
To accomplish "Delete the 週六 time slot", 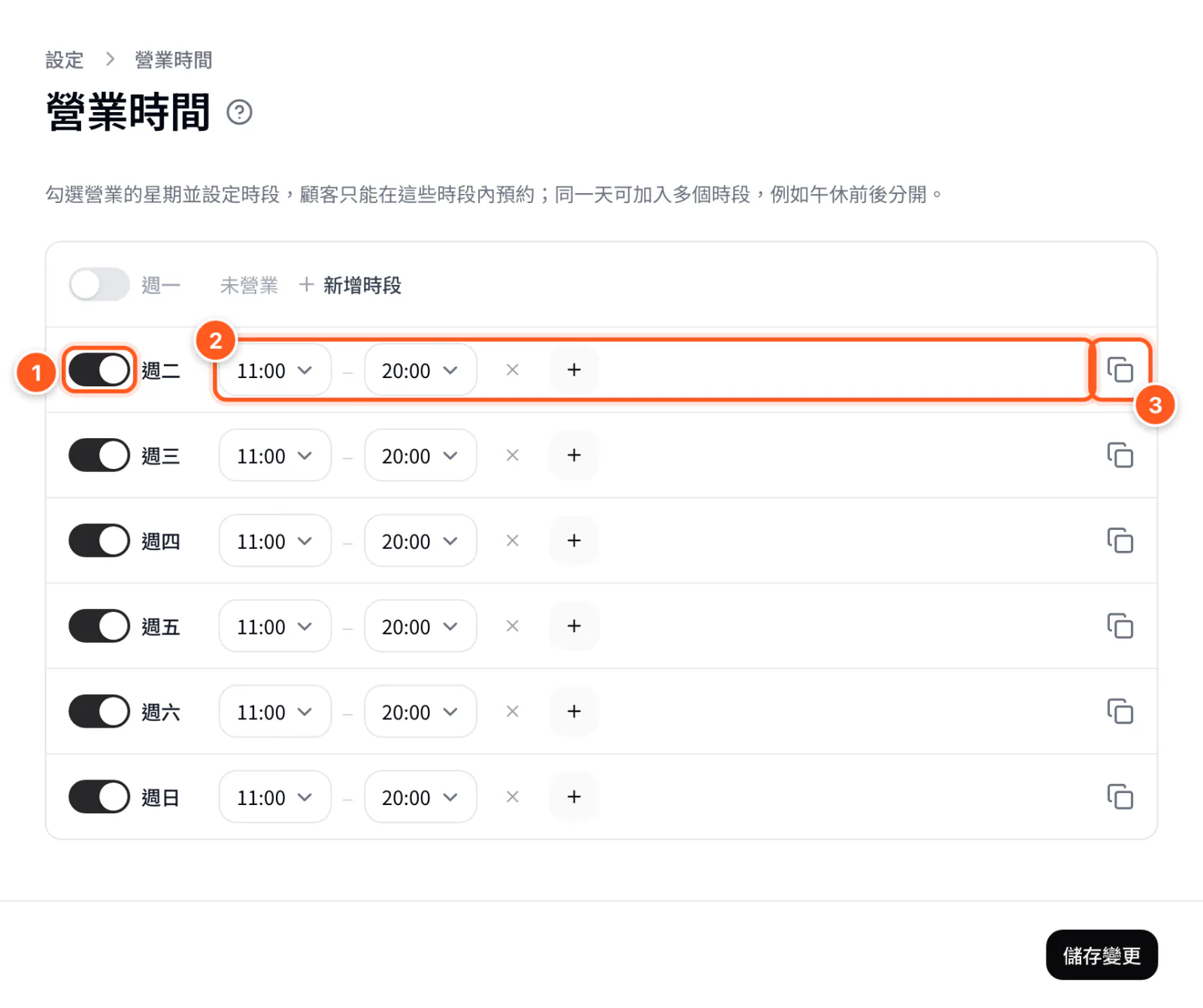I will (x=512, y=711).
